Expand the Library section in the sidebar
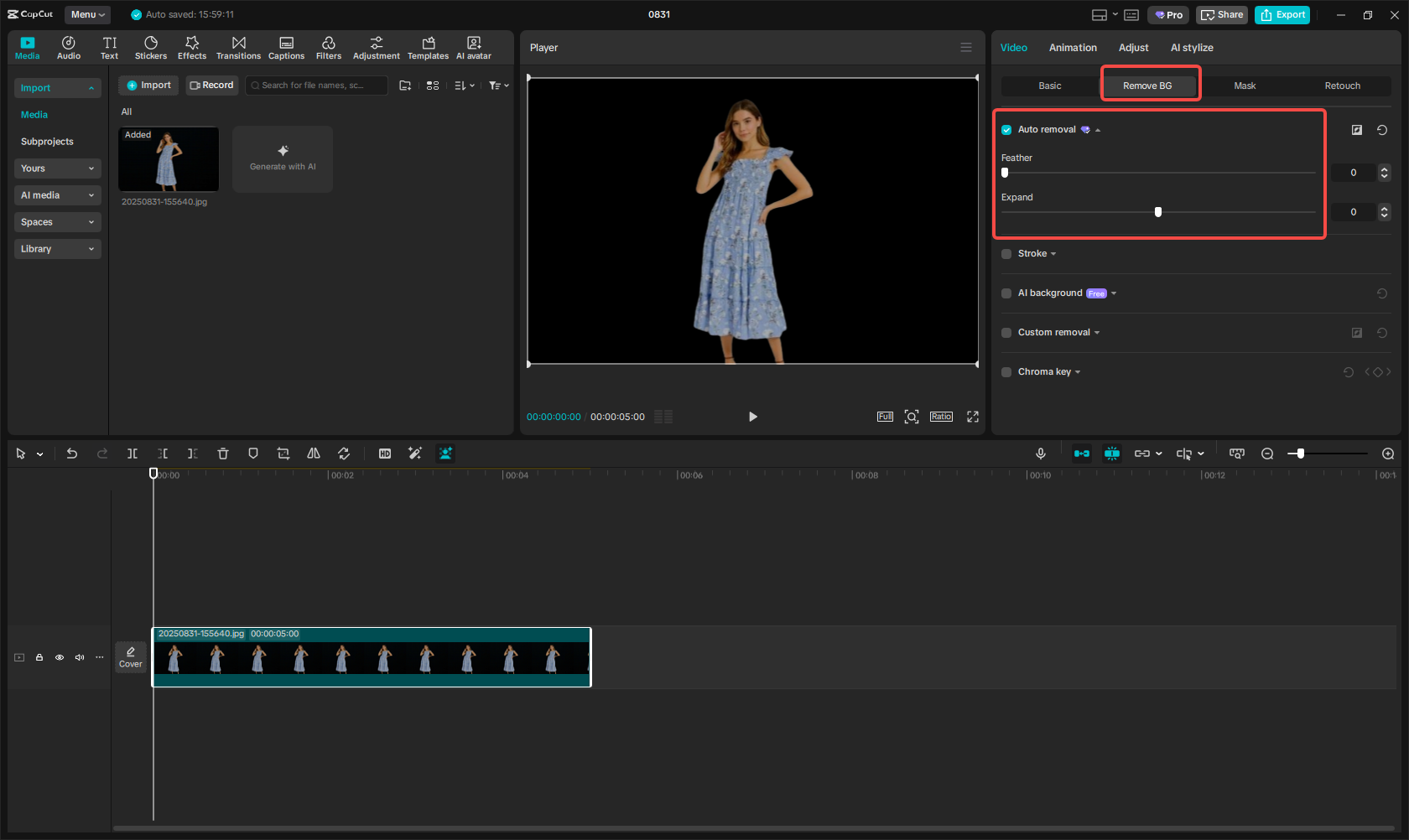Viewport: 1409px width, 840px height. coord(57,248)
